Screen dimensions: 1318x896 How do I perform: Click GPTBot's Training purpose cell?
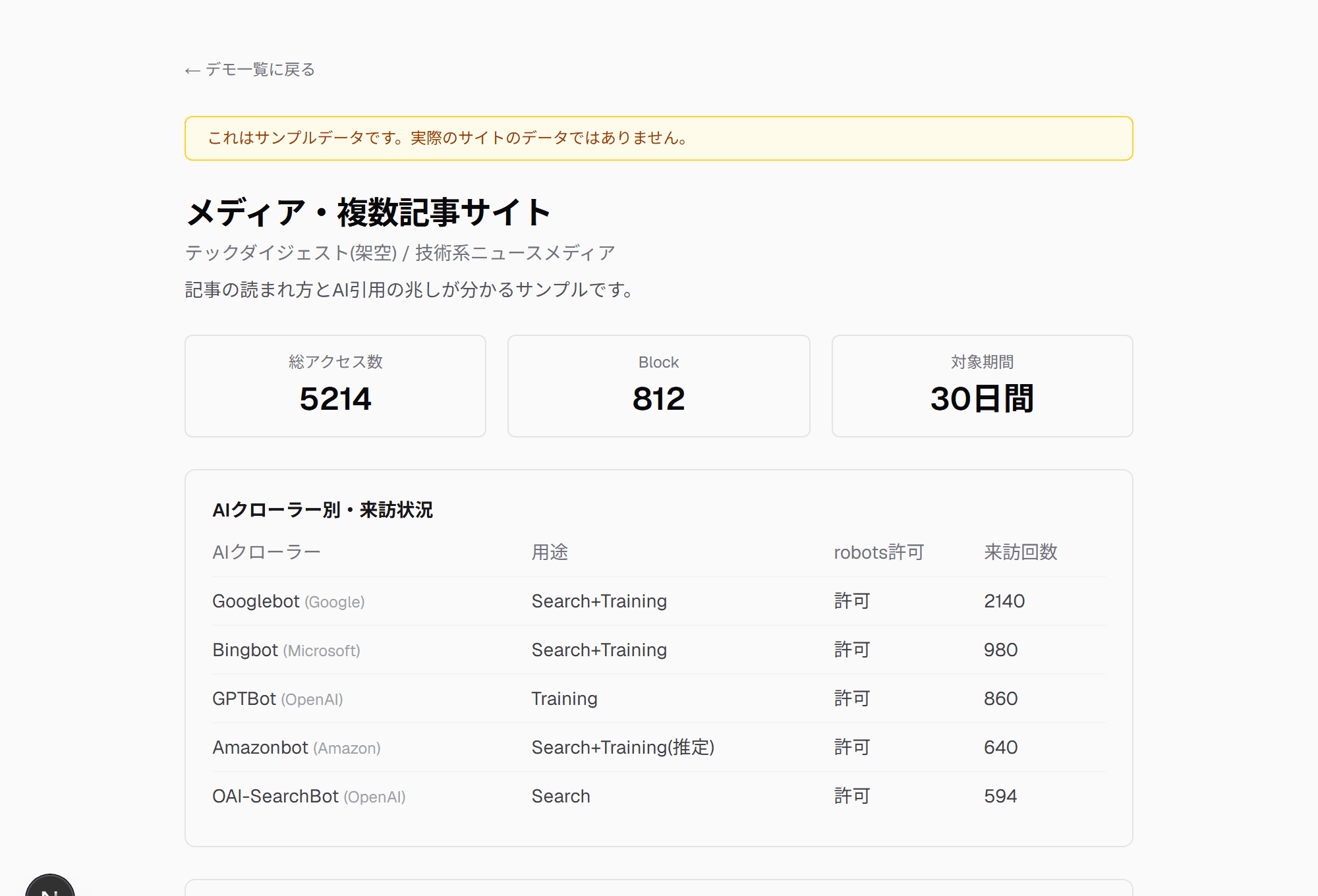(x=565, y=698)
